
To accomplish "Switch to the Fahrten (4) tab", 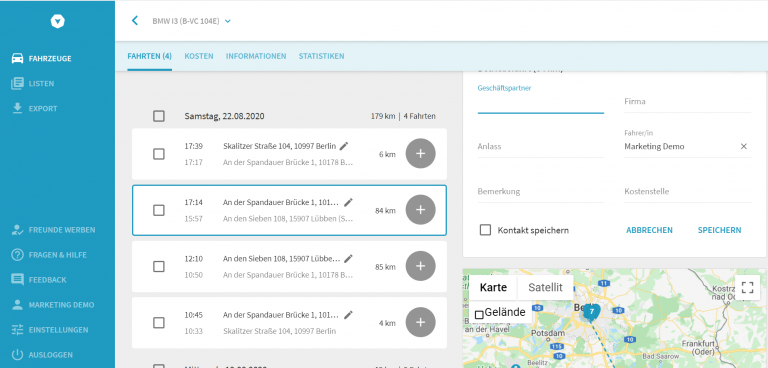I will point(149,56).
